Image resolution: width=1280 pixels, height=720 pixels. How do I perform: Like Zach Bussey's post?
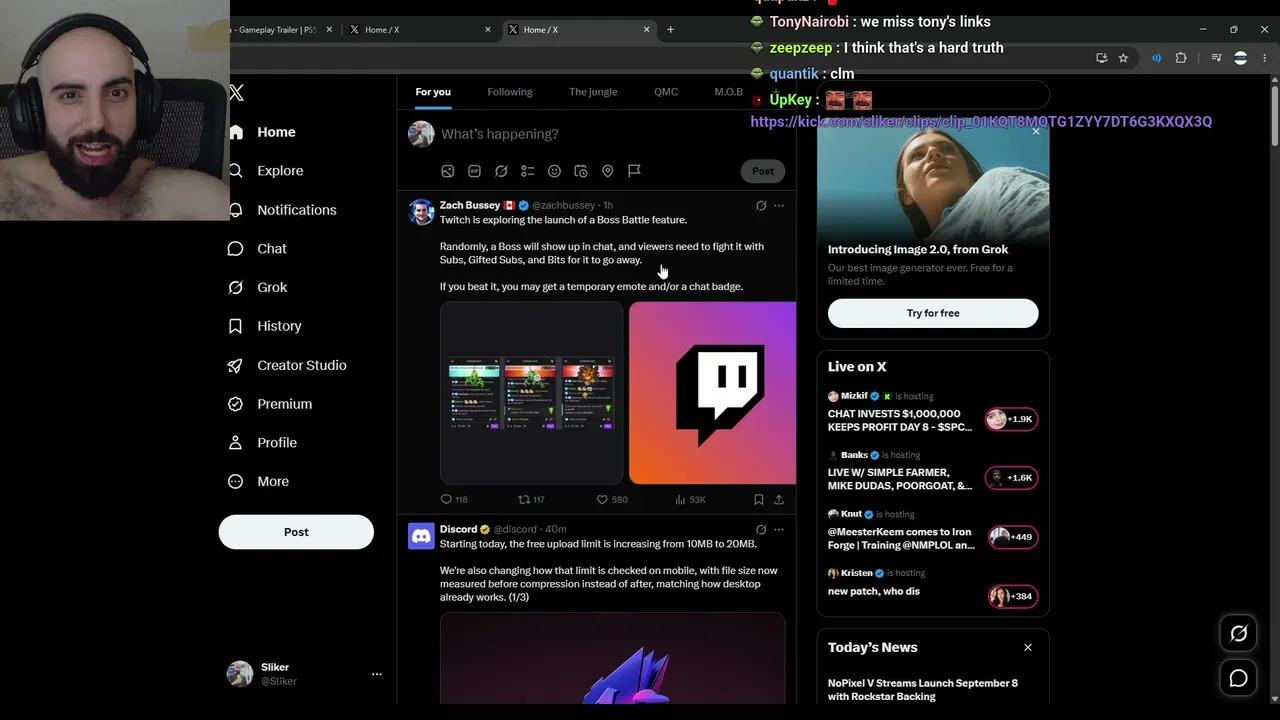click(x=612, y=499)
